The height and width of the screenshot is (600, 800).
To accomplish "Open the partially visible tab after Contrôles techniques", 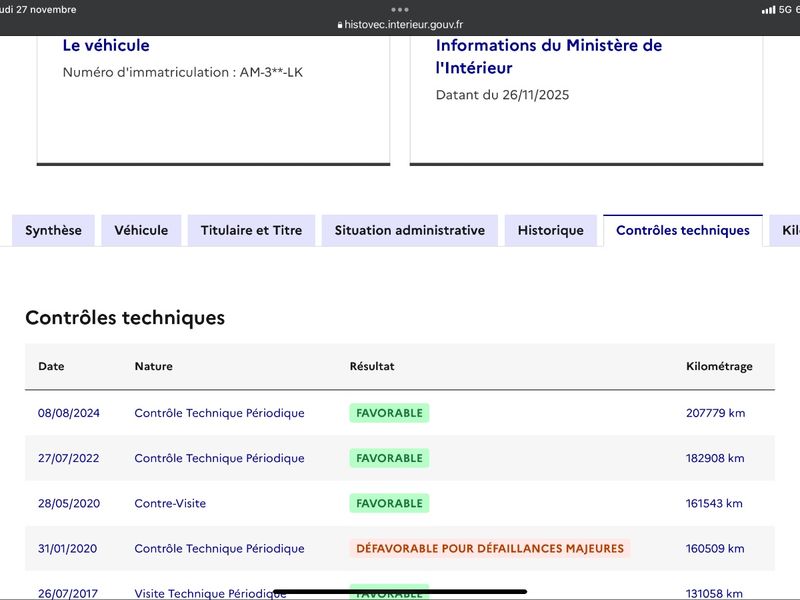I will [787, 230].
